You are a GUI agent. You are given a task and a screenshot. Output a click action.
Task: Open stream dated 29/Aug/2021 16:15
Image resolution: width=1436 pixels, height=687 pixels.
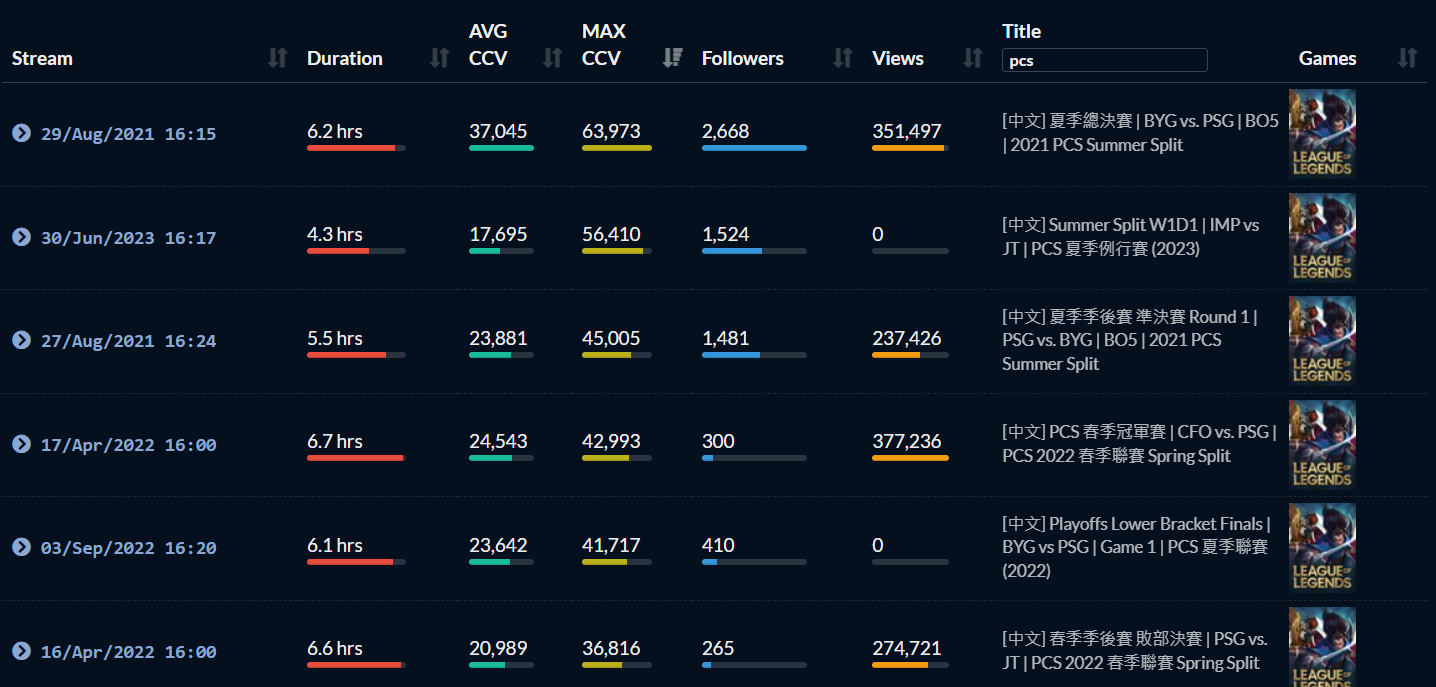[128, 134]
